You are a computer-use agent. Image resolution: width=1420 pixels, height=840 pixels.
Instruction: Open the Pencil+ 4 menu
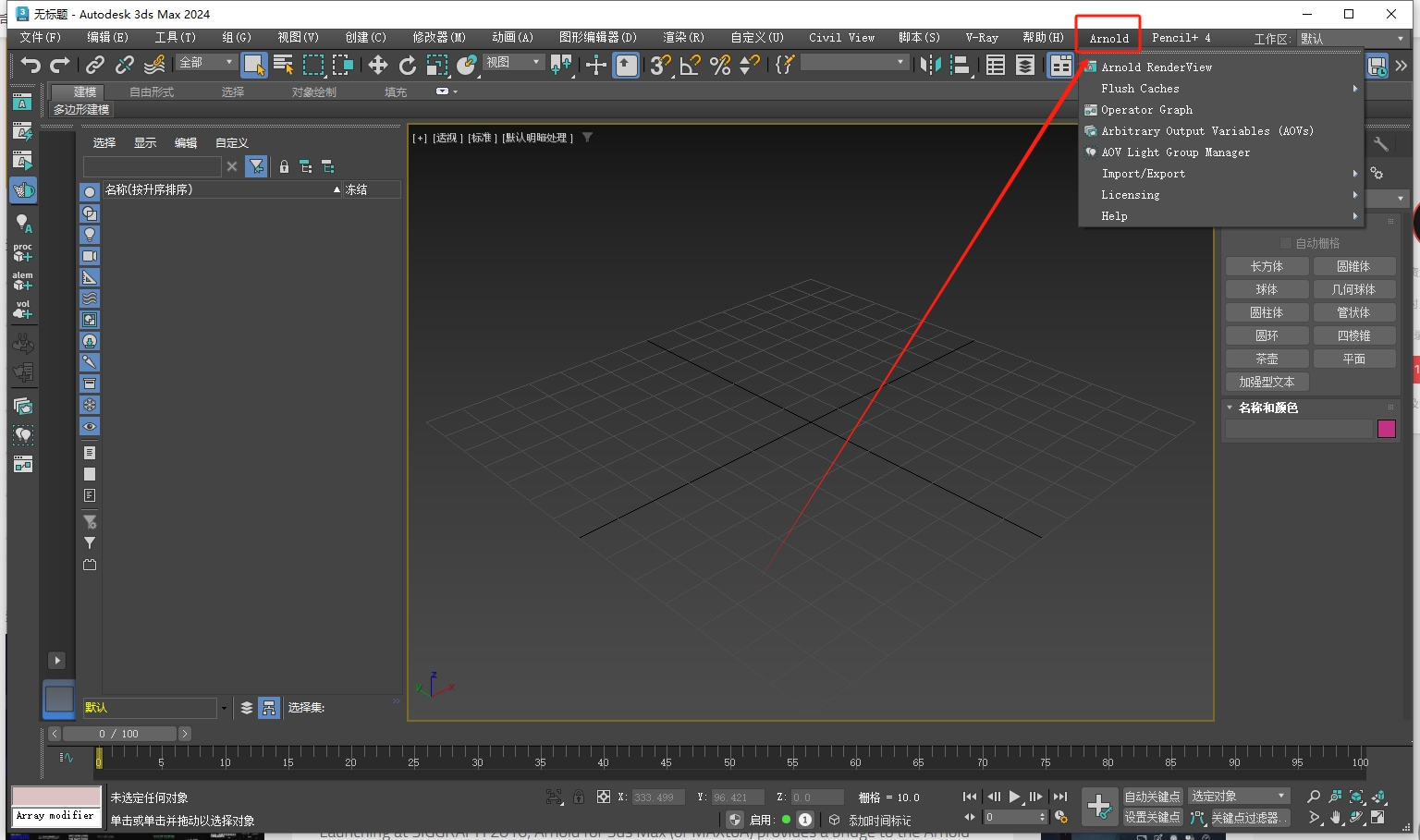click(1181, 38)
